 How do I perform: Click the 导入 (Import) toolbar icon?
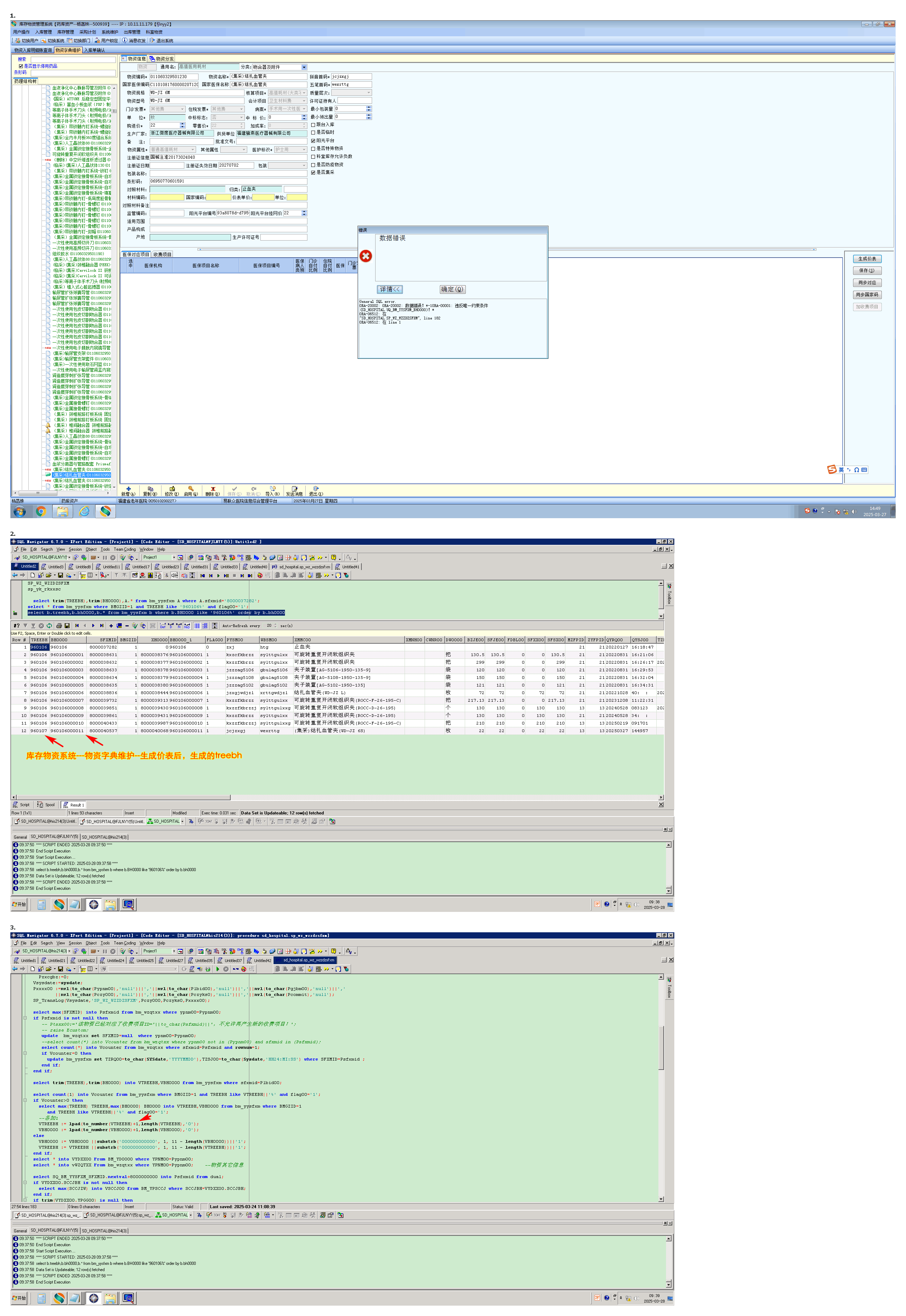(x=272, y=488)
